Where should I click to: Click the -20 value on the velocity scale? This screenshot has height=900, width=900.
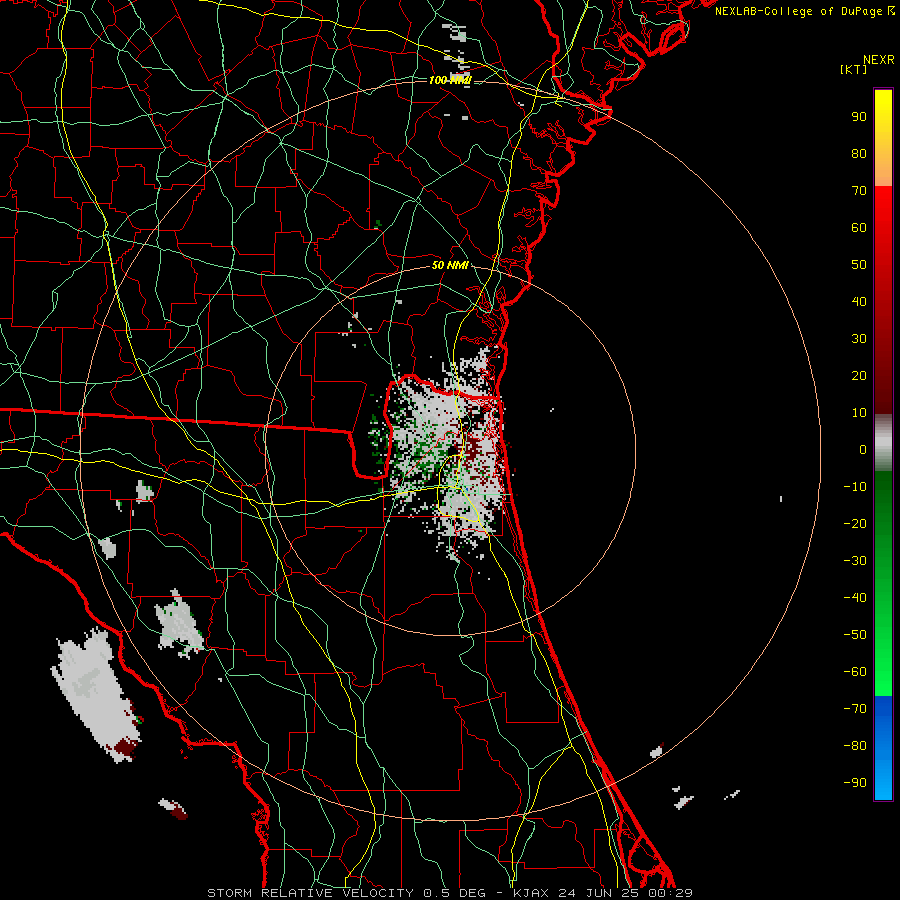(855, 524)
